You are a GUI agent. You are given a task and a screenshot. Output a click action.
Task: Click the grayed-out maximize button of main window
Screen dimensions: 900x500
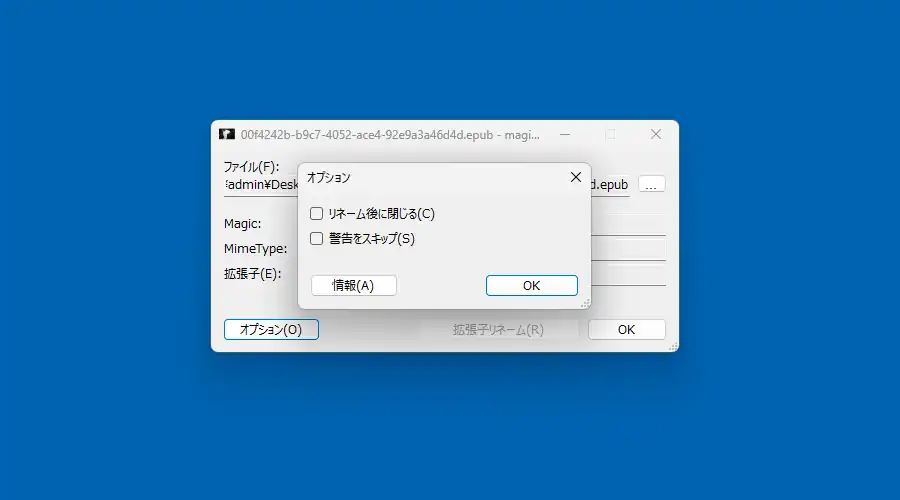[610, 134]
